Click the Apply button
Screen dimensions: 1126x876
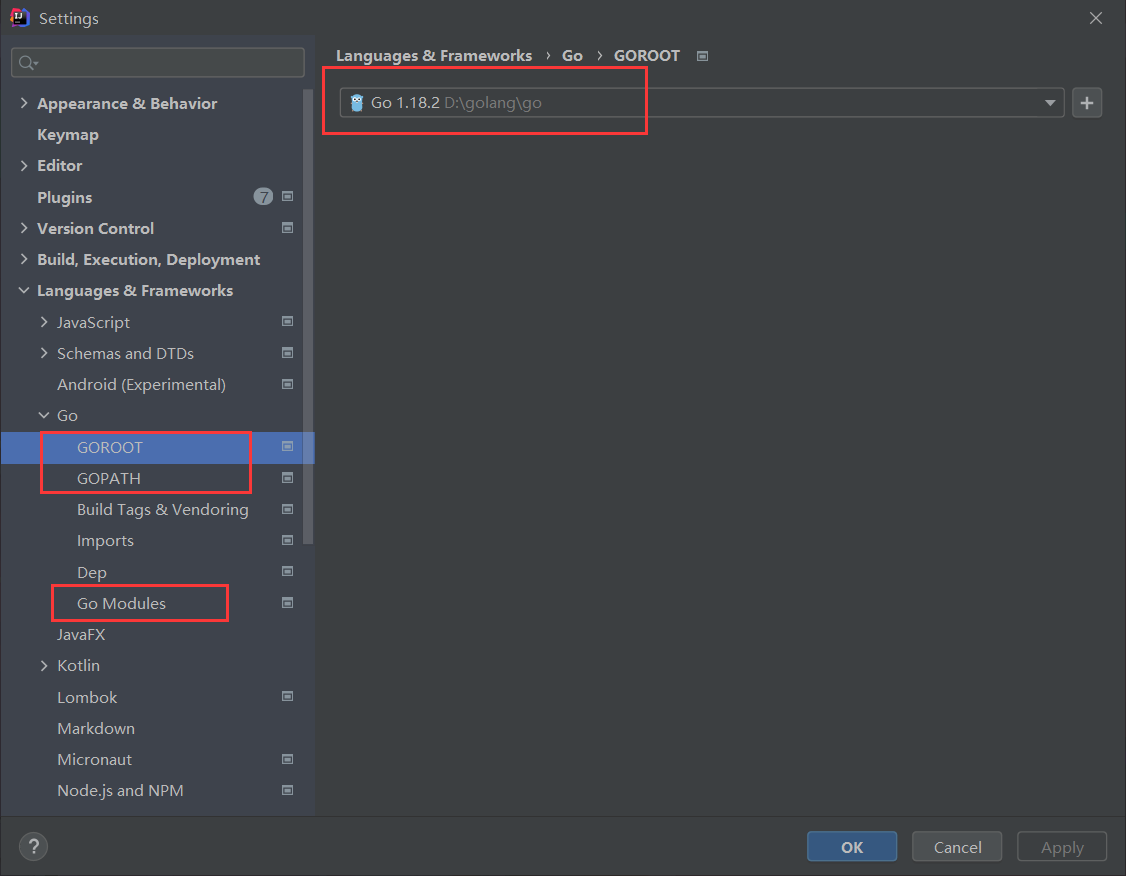(x=1062, y=847)
